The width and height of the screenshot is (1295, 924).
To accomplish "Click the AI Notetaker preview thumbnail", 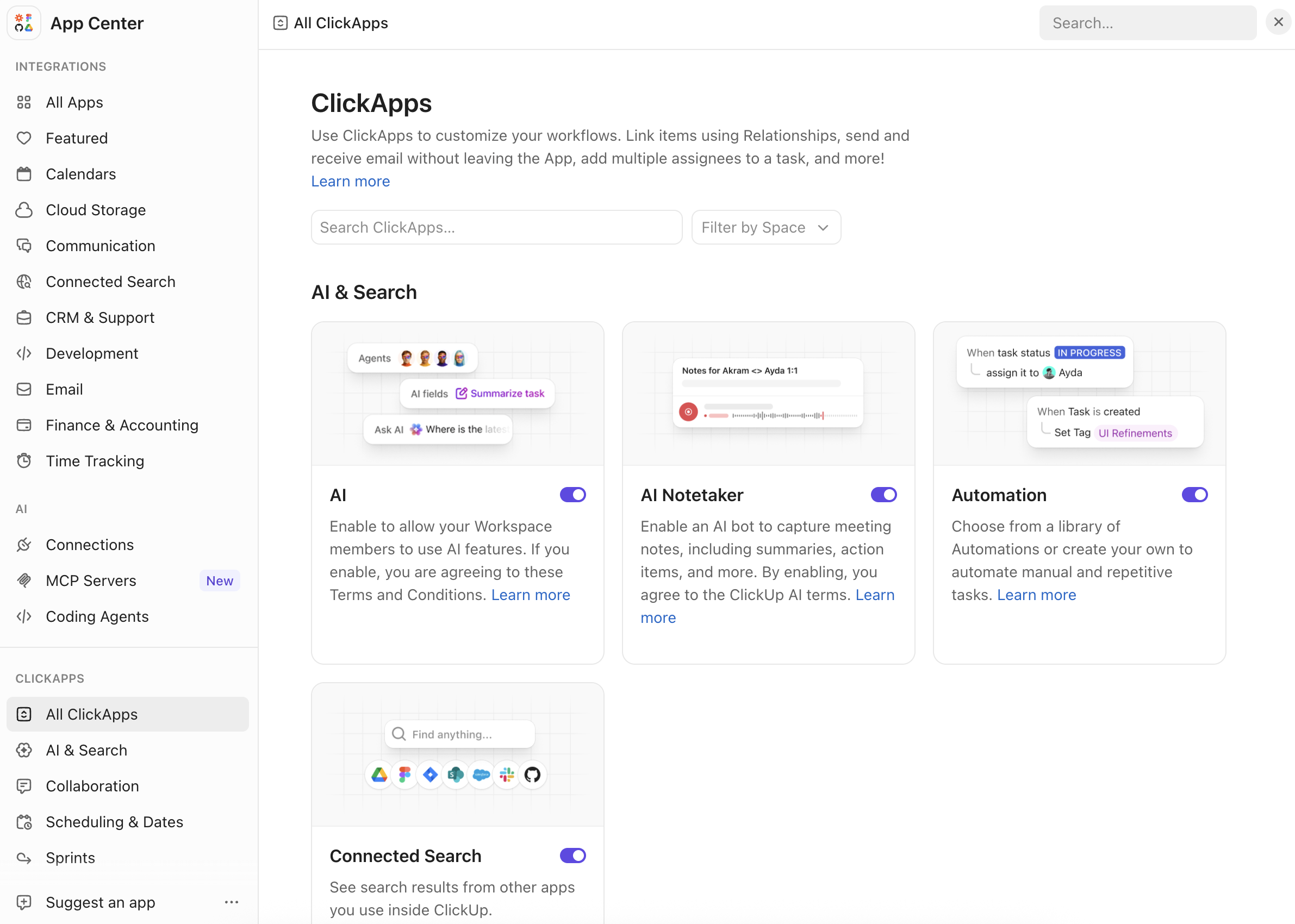I will [768, 394].
